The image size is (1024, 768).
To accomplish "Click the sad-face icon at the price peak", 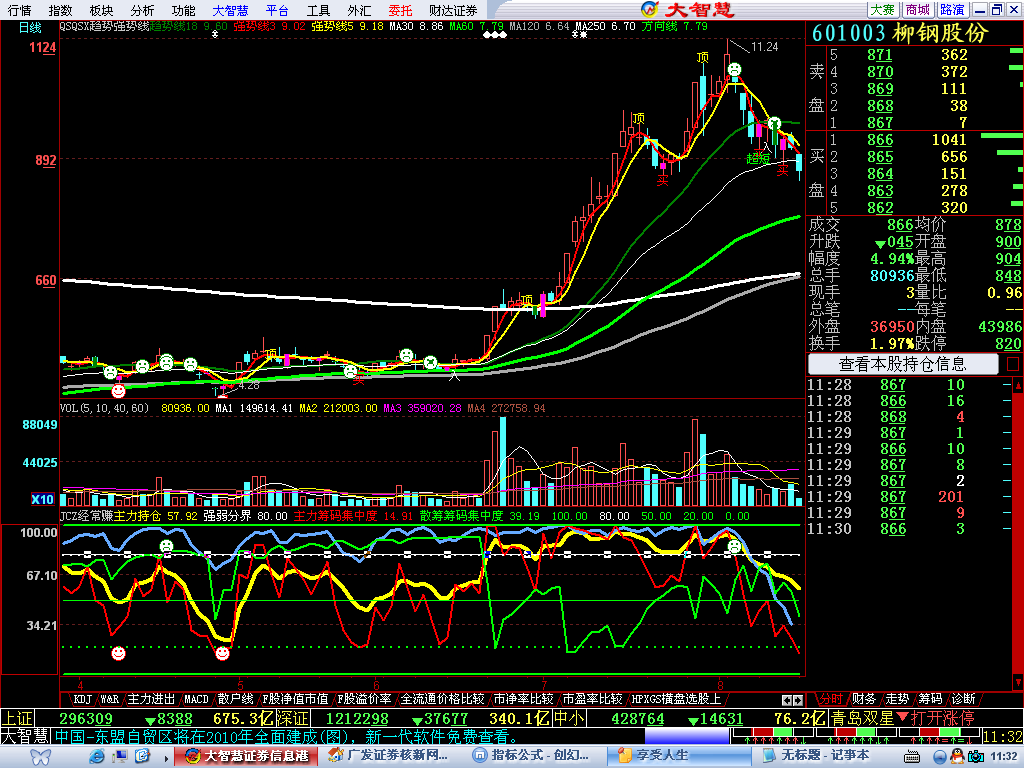I will point(735,69).
